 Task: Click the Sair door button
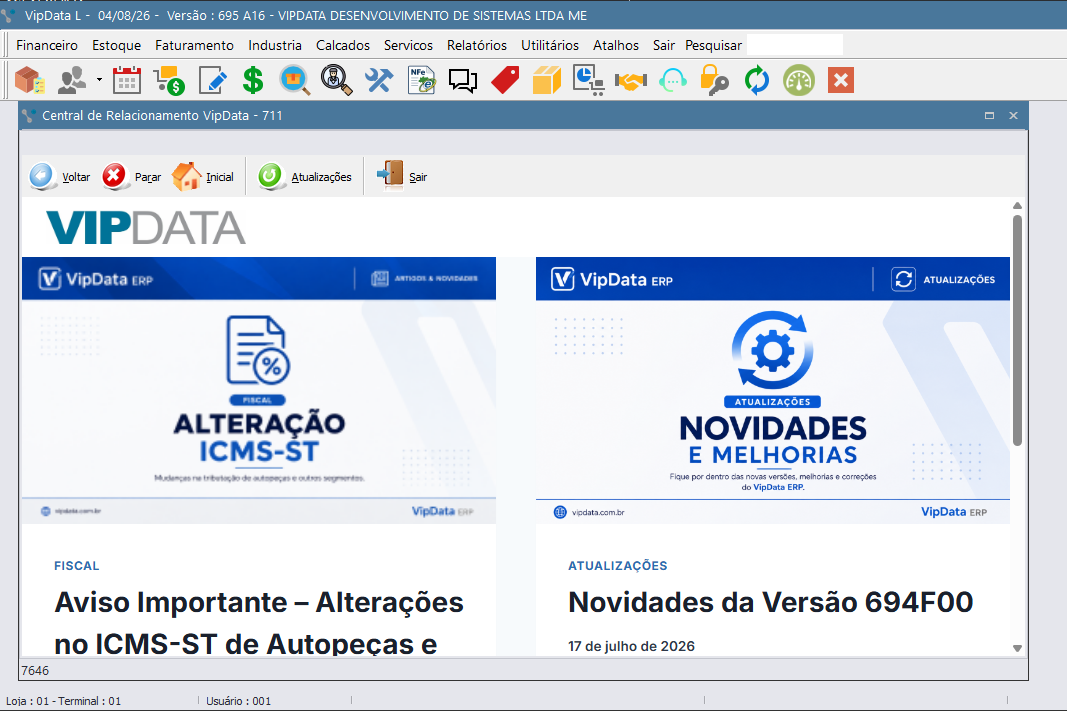402,177
